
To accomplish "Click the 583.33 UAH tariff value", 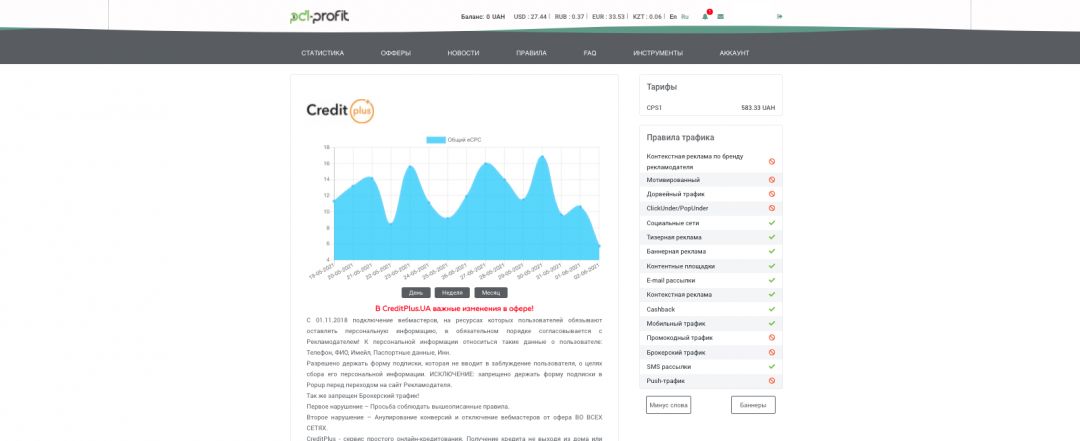I will 758,108.
